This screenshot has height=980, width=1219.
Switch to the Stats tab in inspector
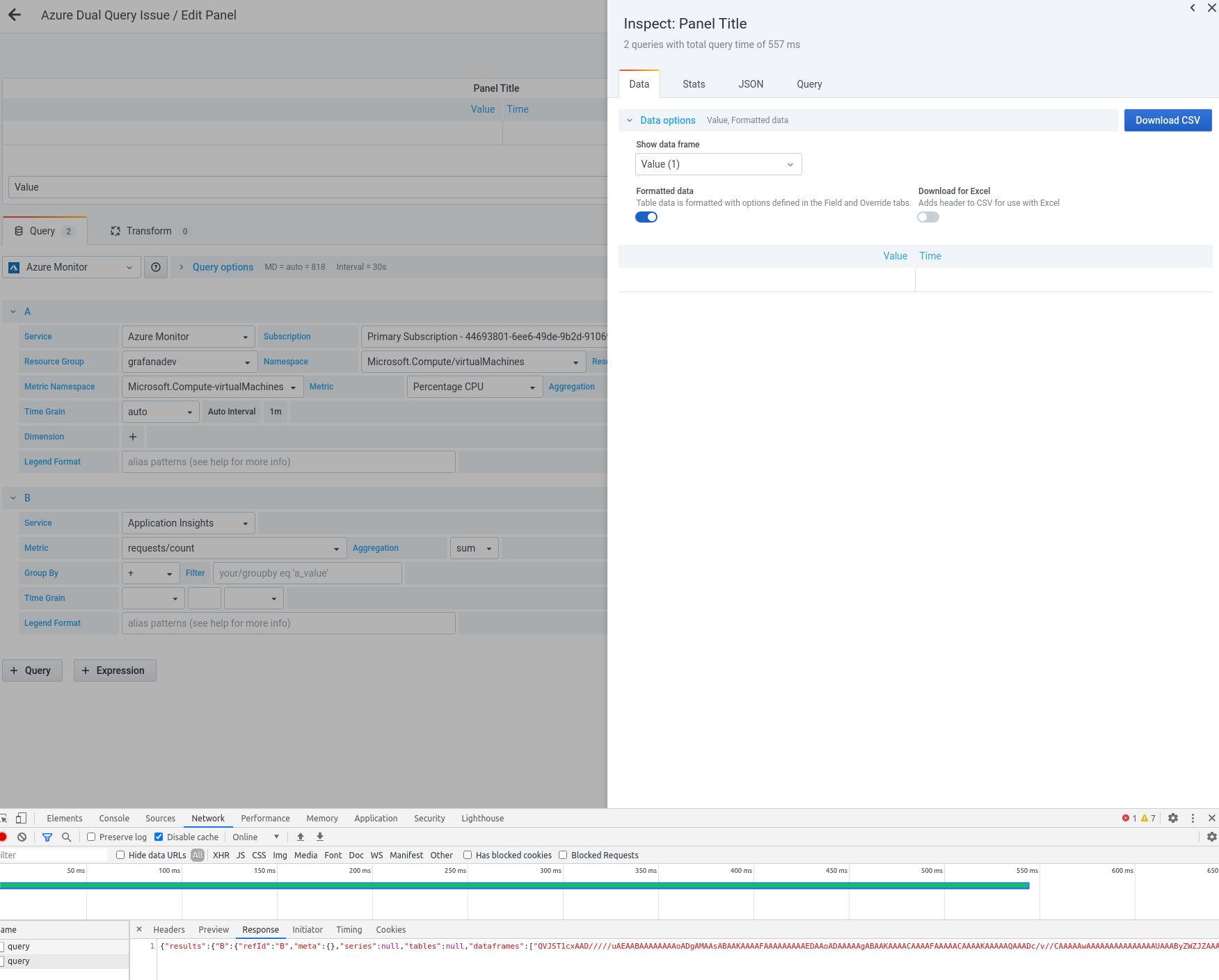click(693, 84)
